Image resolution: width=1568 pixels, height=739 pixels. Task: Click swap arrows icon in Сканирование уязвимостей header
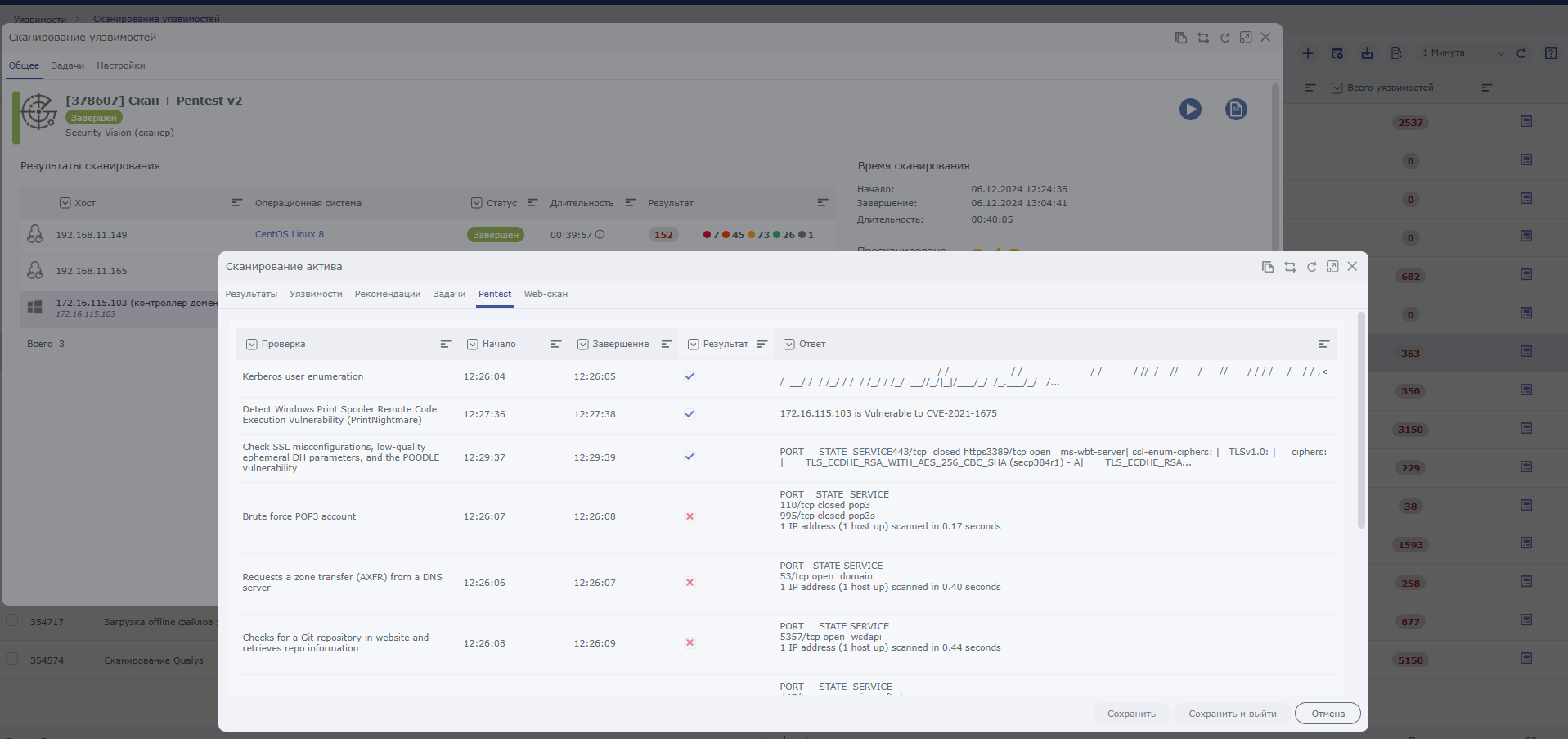pyautogui.click(x=1203, y=38)
